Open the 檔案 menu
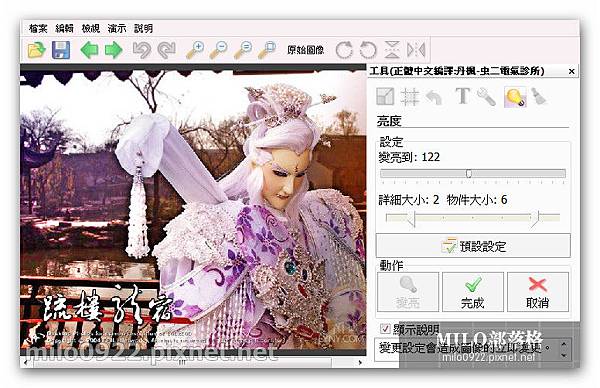Viewport: 600px width, 388px height. pos(38,29)
